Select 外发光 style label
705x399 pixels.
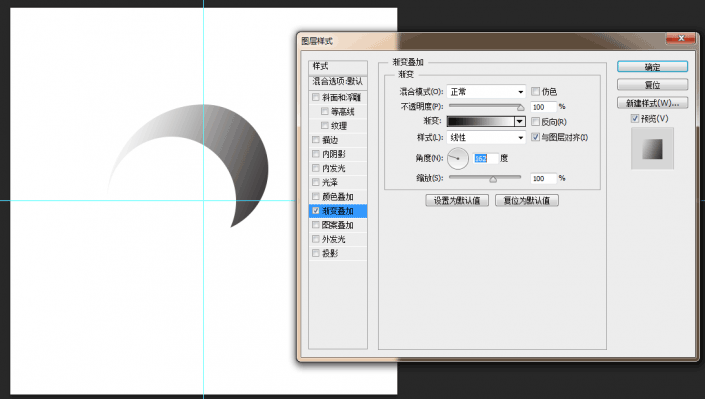point(334,239)
